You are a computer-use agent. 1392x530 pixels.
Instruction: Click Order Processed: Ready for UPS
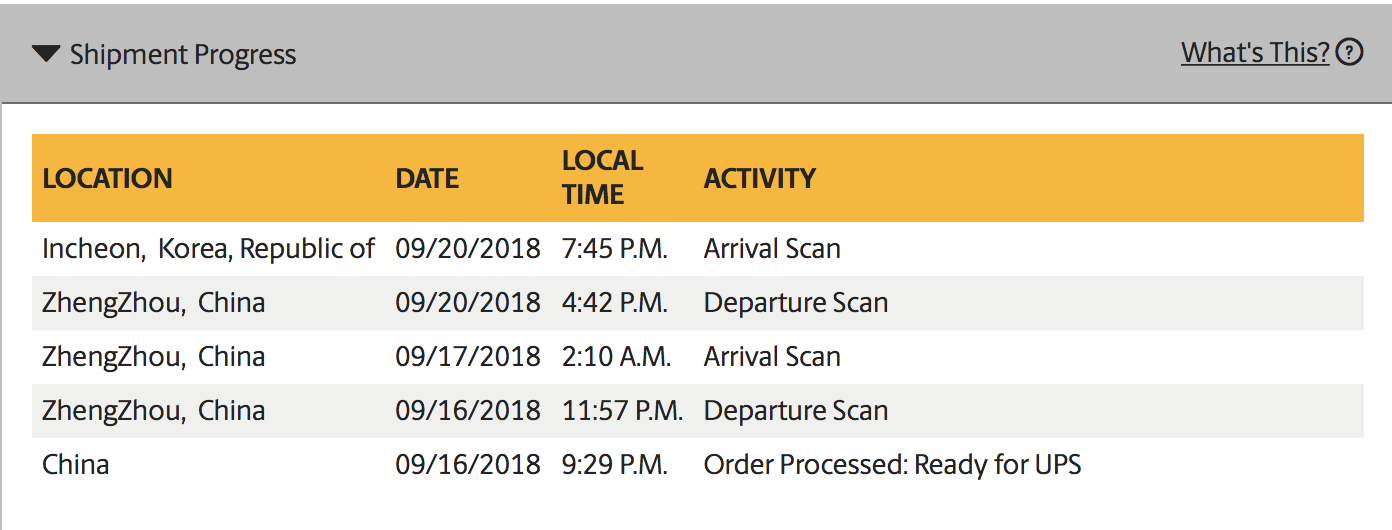point(892,465)
